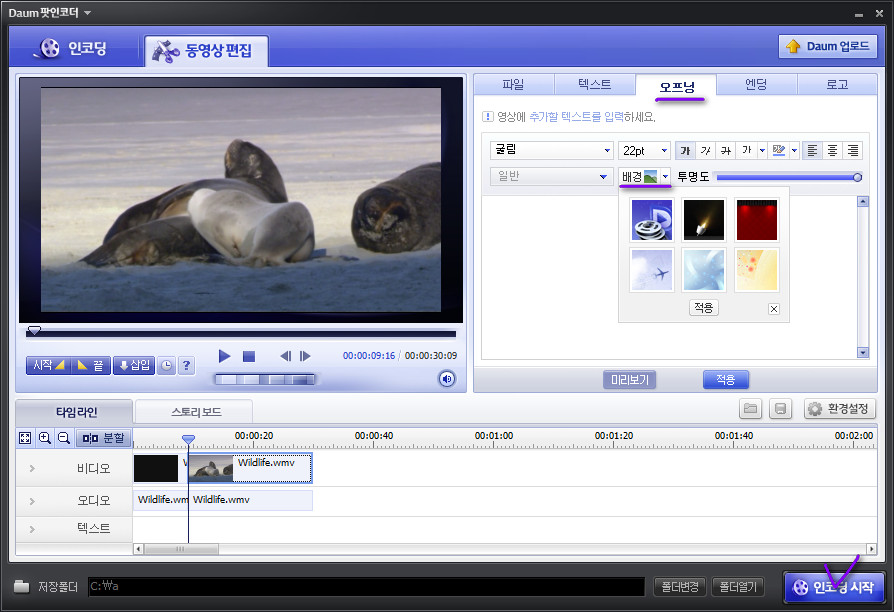Open the 일반 style dropdown
Viewport: 894px width, 612px height.
551,176
